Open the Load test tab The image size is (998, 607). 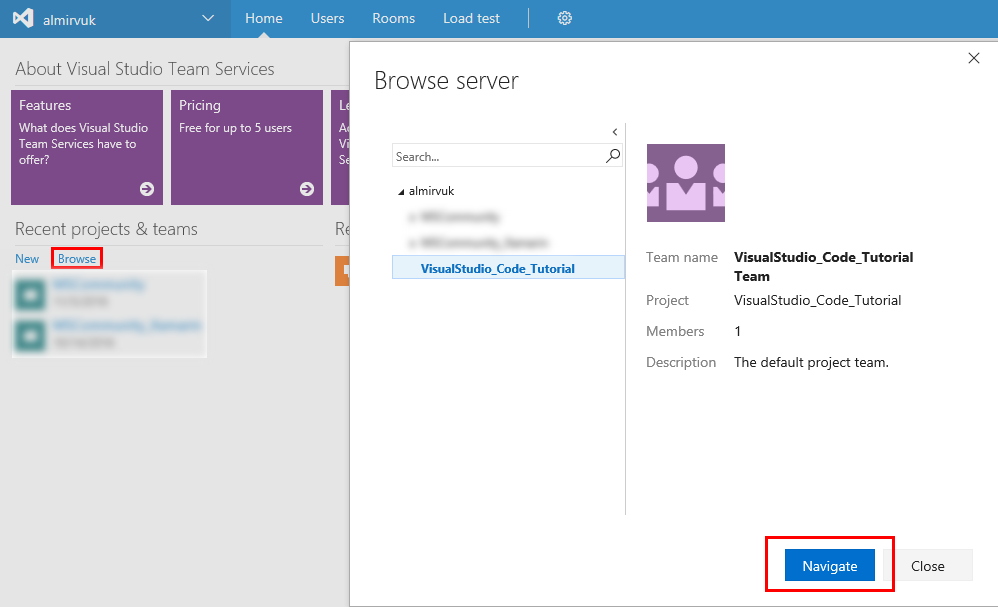[472, 18]
